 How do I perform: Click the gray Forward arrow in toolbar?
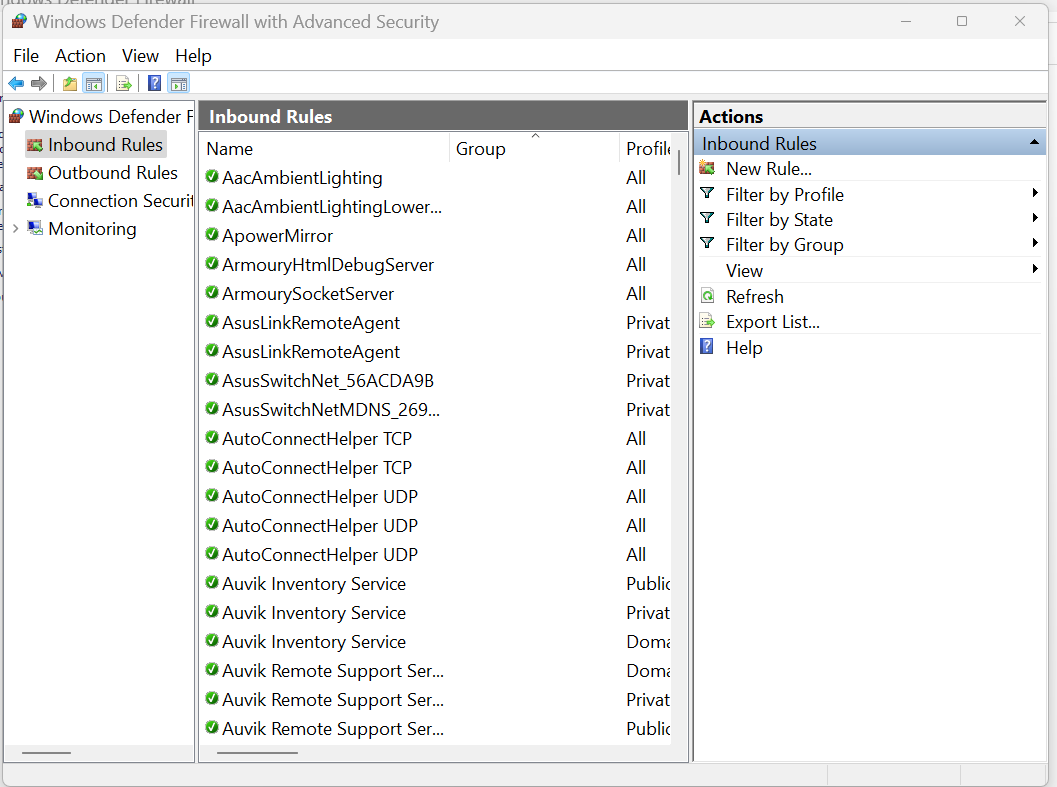pyautogui.click(x=39, y=84)
